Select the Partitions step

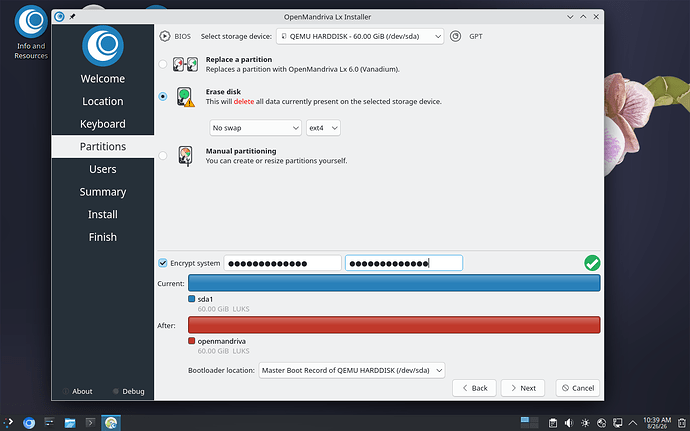coord(103,147)
